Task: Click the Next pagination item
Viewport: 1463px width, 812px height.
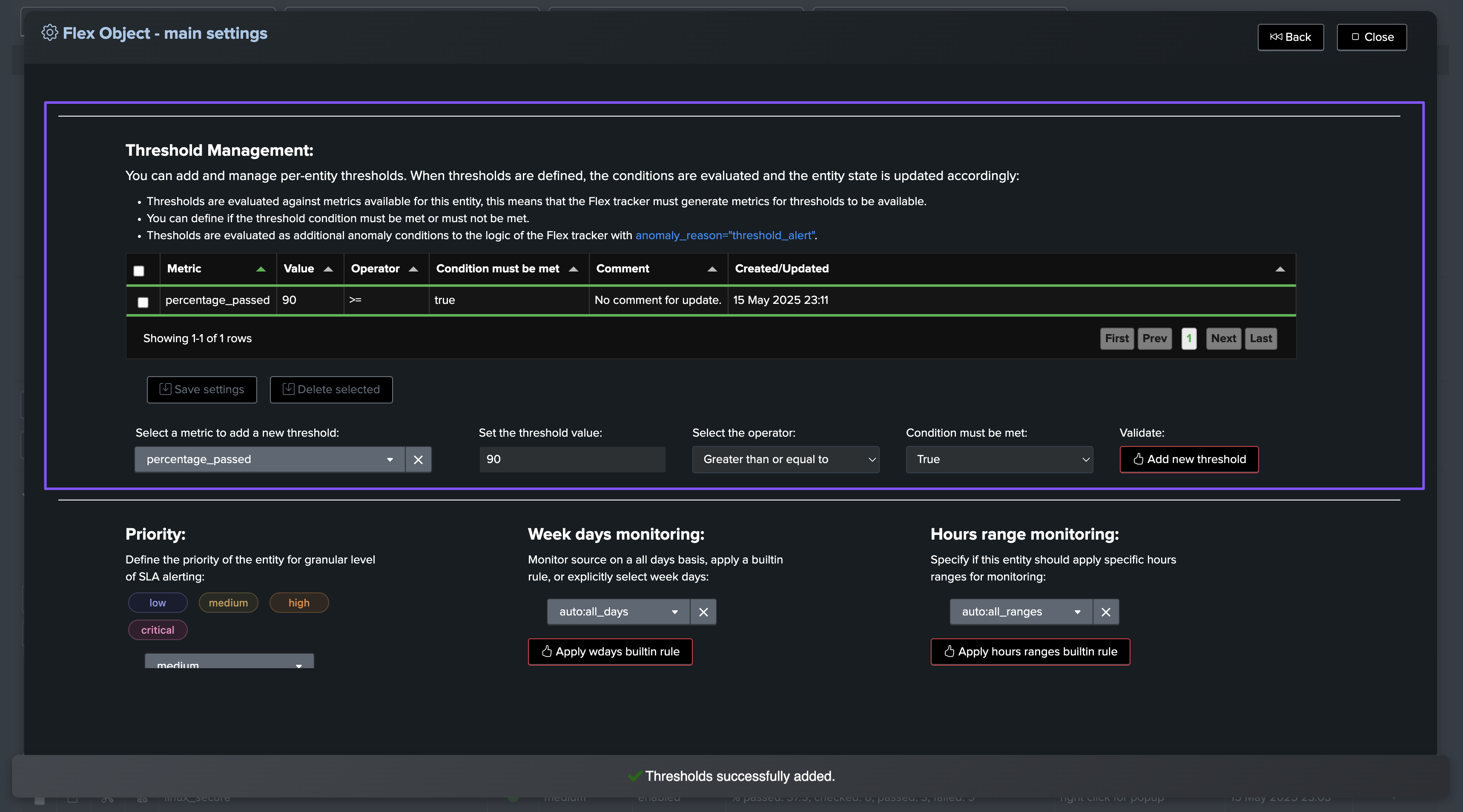Action: (1223, 338)
